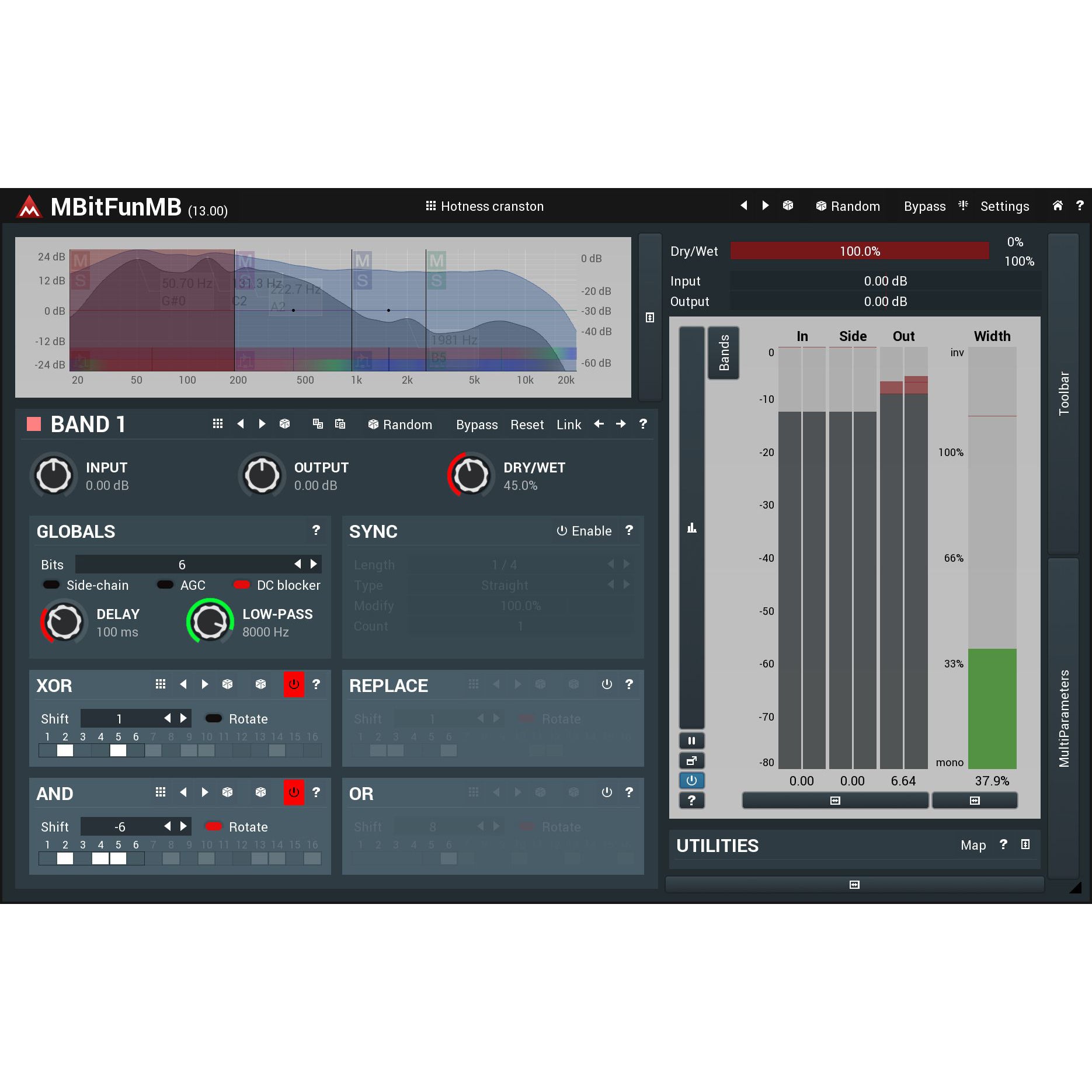The width and height of the screenshot is (1092, 1092).
Task: Disable the DC blocker switch
Action: (x=241, y=585)
